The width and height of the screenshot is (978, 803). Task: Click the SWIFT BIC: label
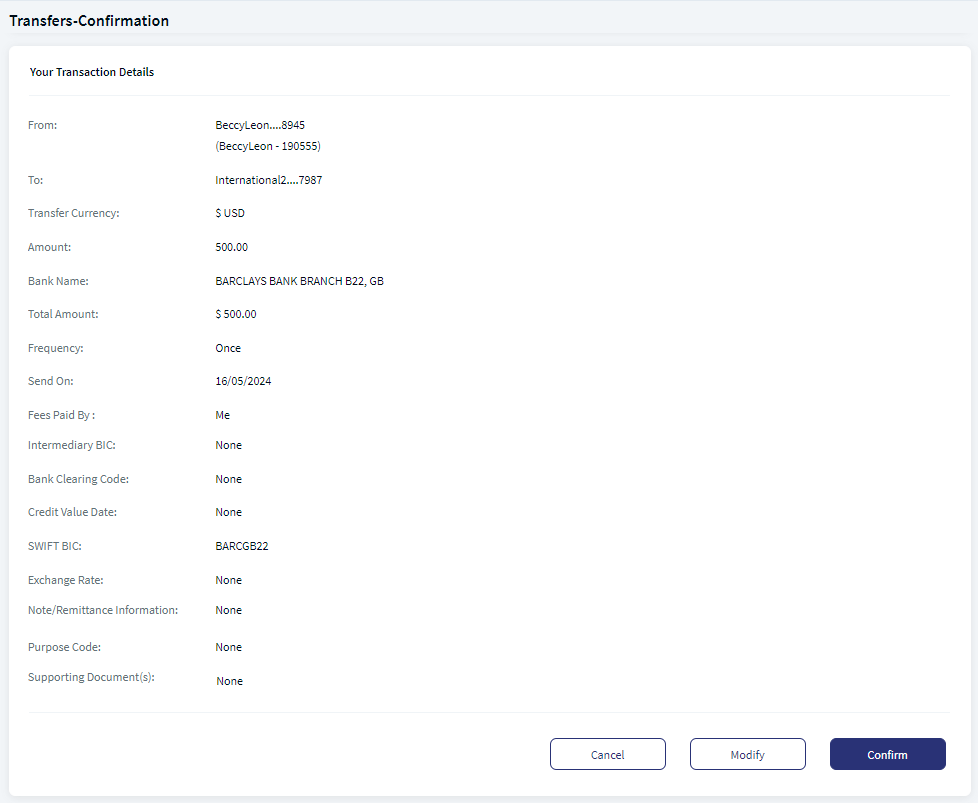pyautogui.click(x=55, y=546)
